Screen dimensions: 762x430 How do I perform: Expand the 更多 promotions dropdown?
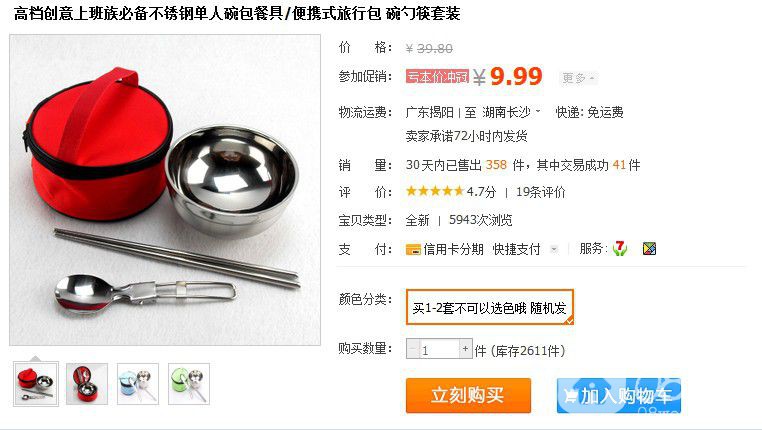tap(578, 78)
